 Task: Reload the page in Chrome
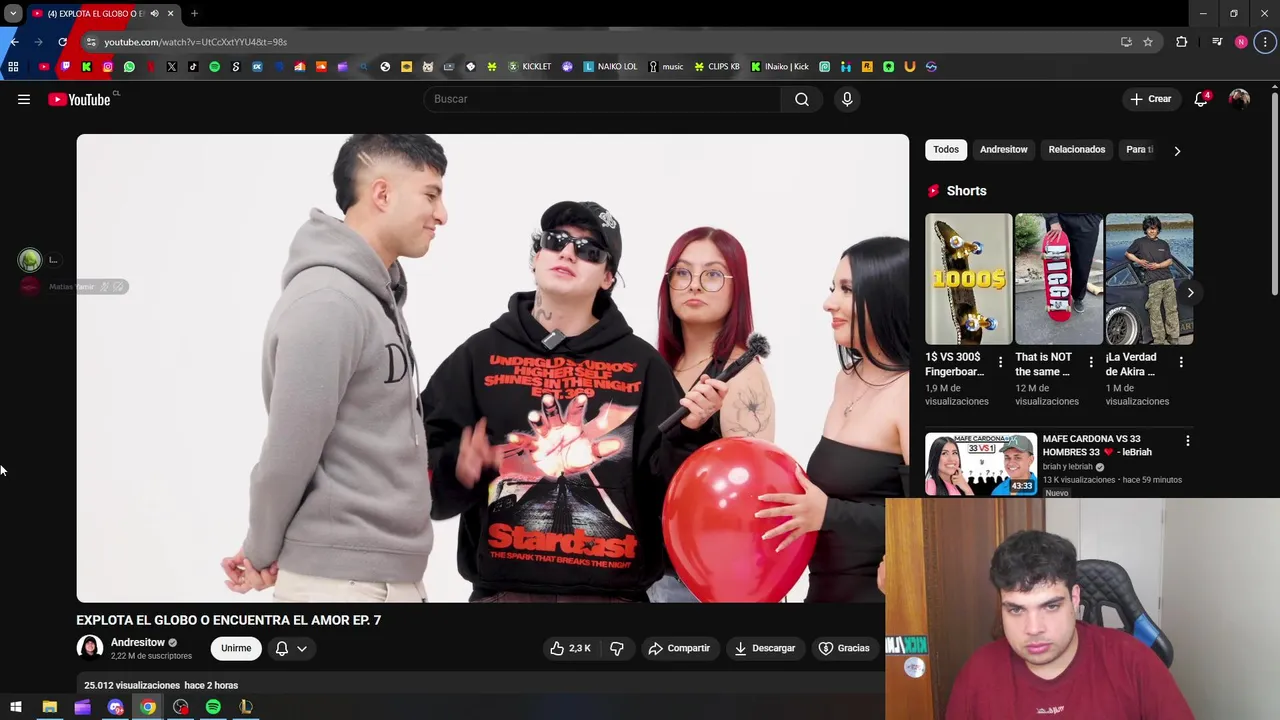(62, 42)
